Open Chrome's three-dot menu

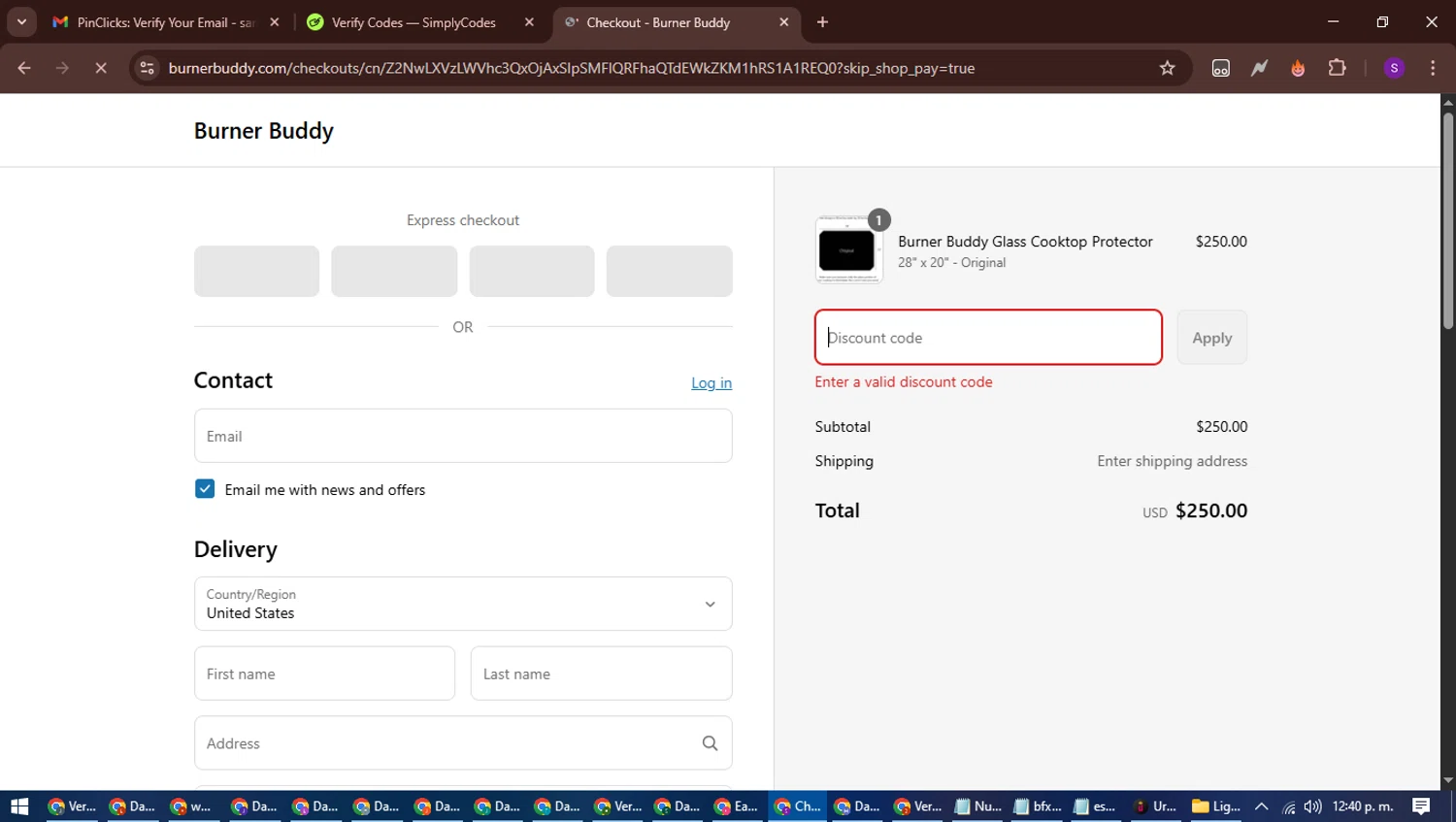[1433, 68]
